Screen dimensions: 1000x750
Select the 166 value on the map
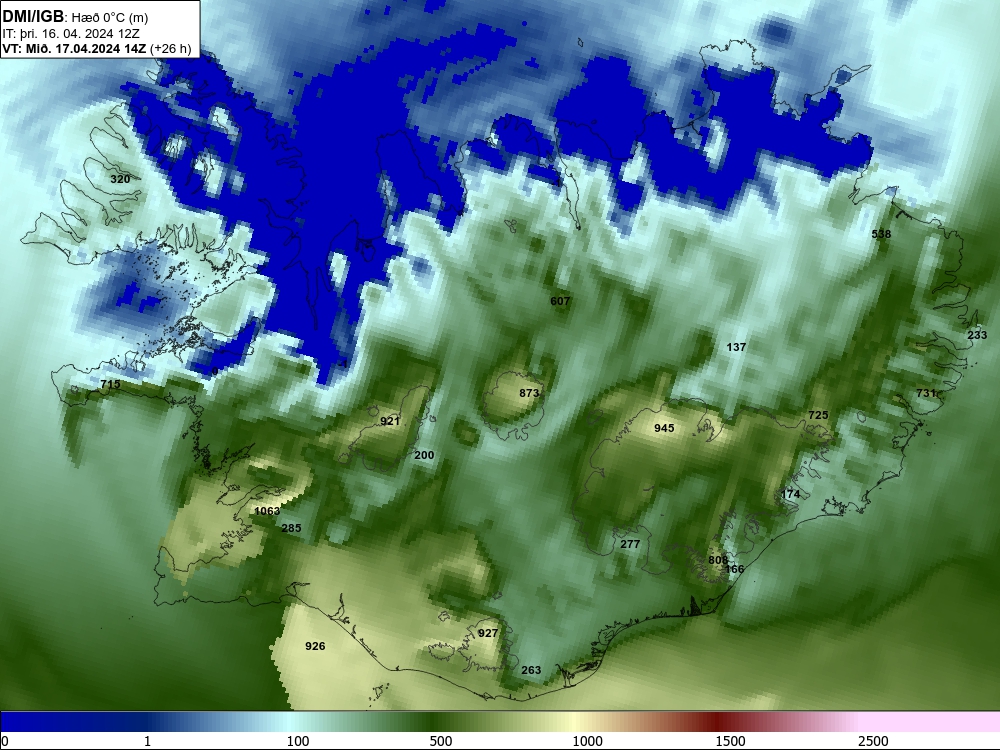735,569
